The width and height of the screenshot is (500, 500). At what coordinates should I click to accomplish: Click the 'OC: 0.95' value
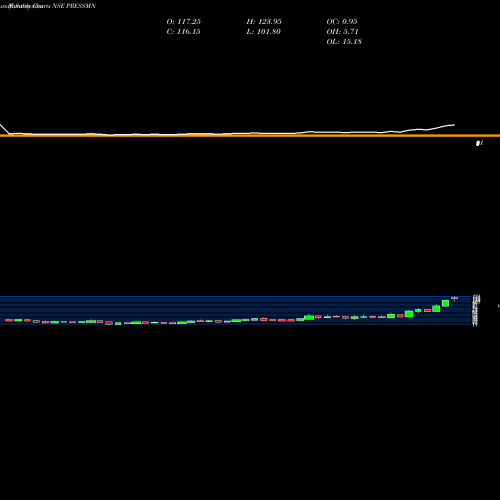click(342, 22)
